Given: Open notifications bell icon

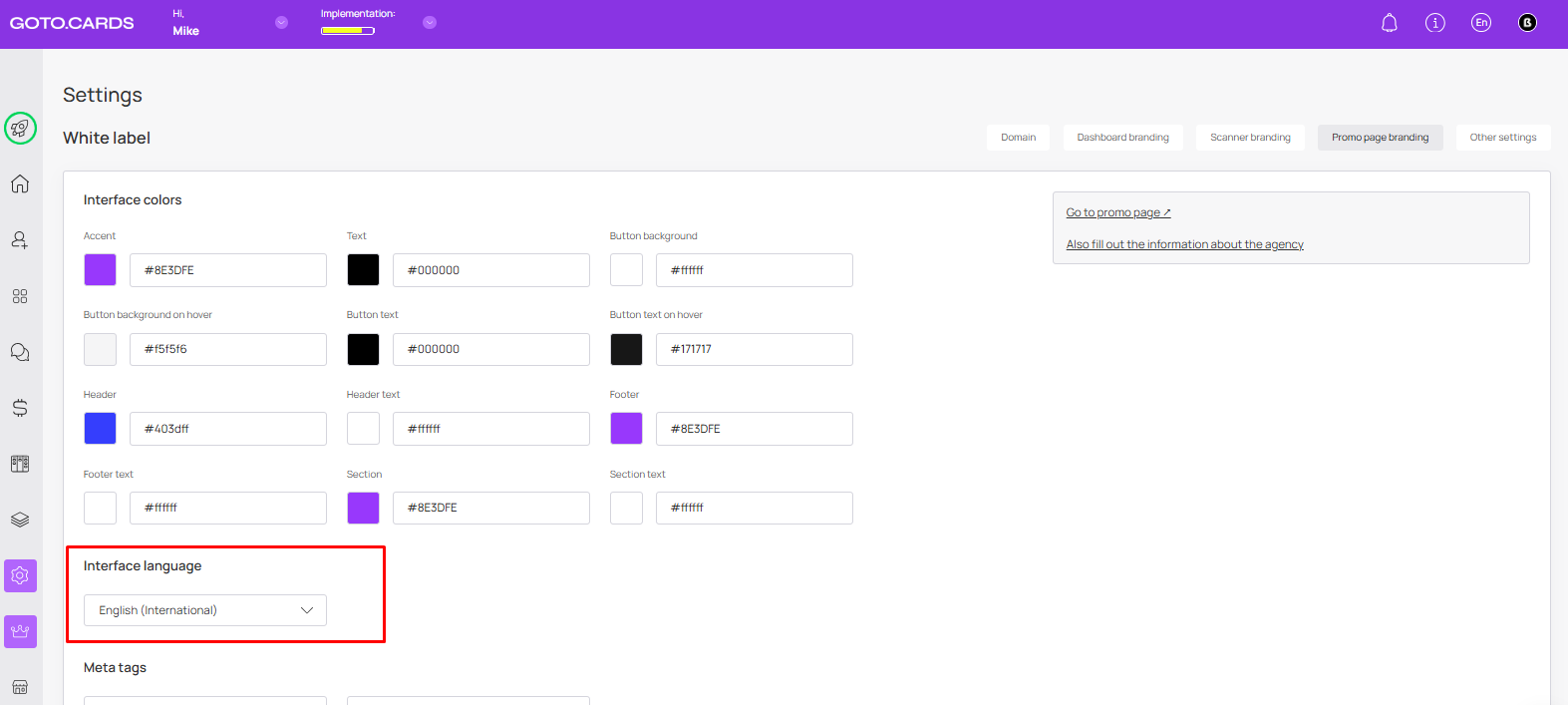Looking at the screenshot, I should [1389, 23].
